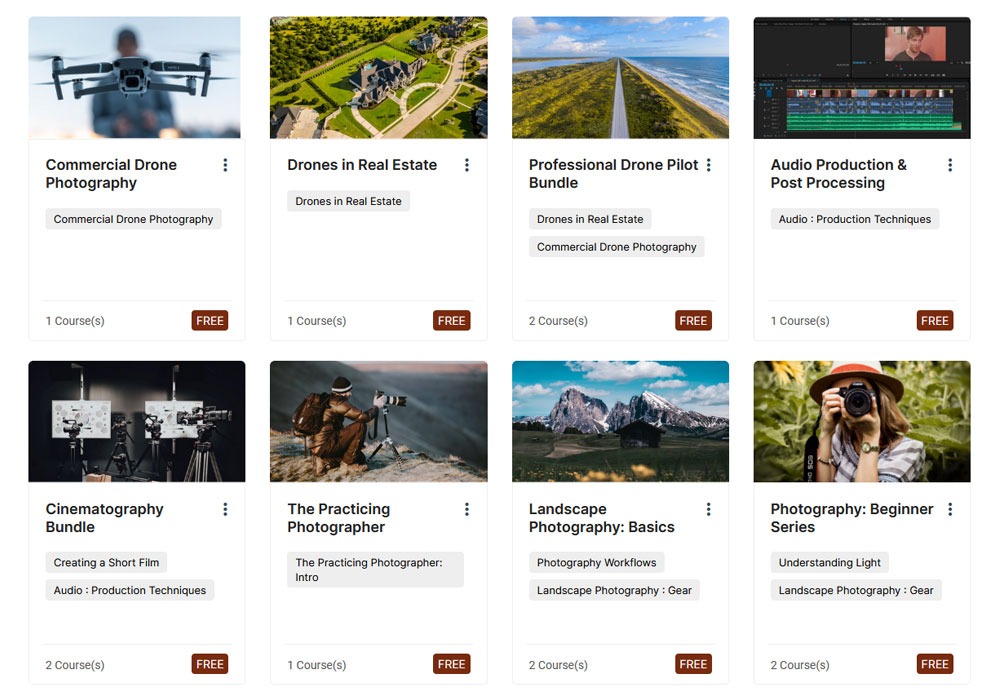Click the video editing software thumbnail

(x=861, y=77)
